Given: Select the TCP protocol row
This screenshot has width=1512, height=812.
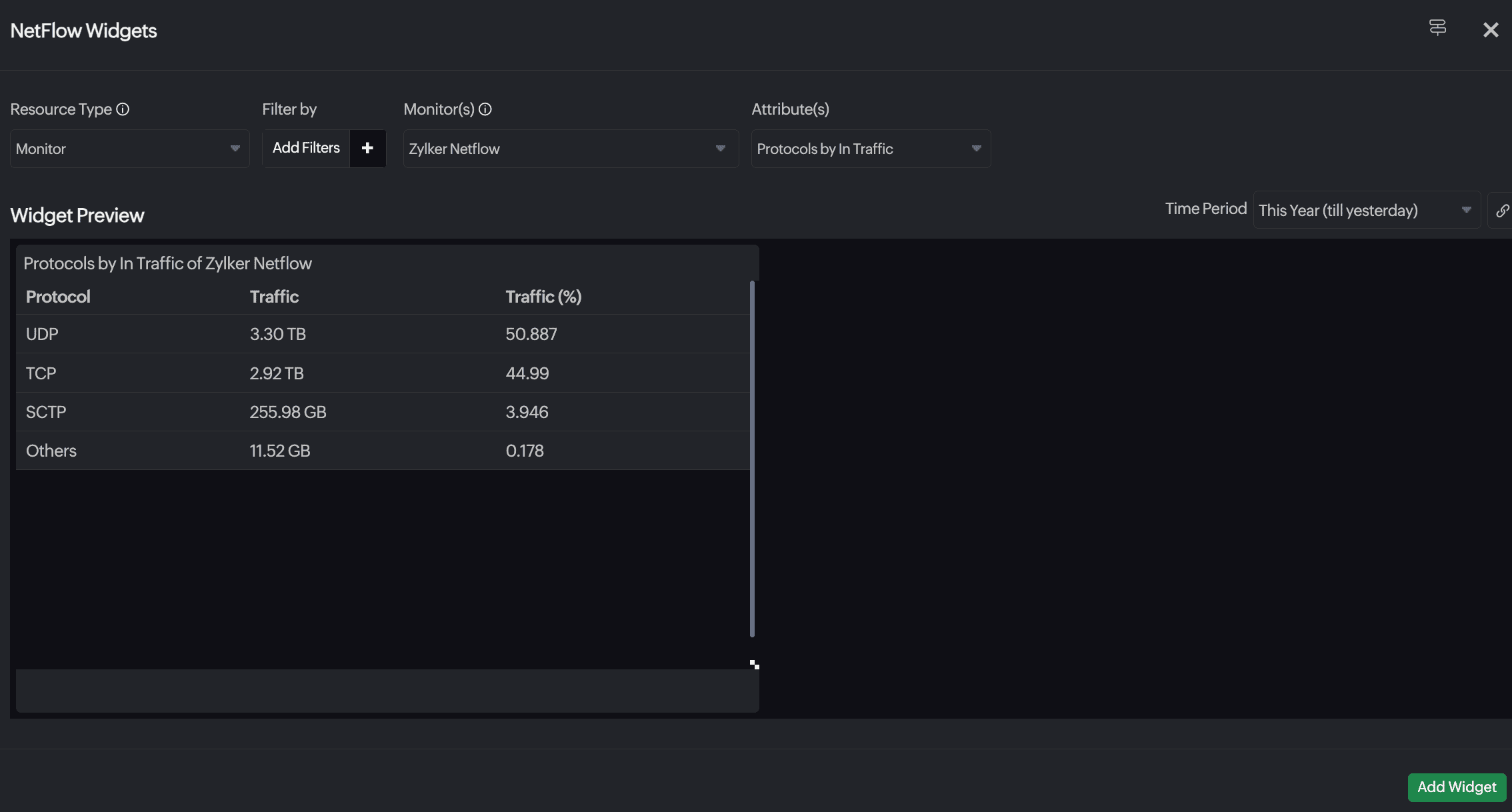Looking at the screenshot, I should pyautogui.click(x=383, y=373).
